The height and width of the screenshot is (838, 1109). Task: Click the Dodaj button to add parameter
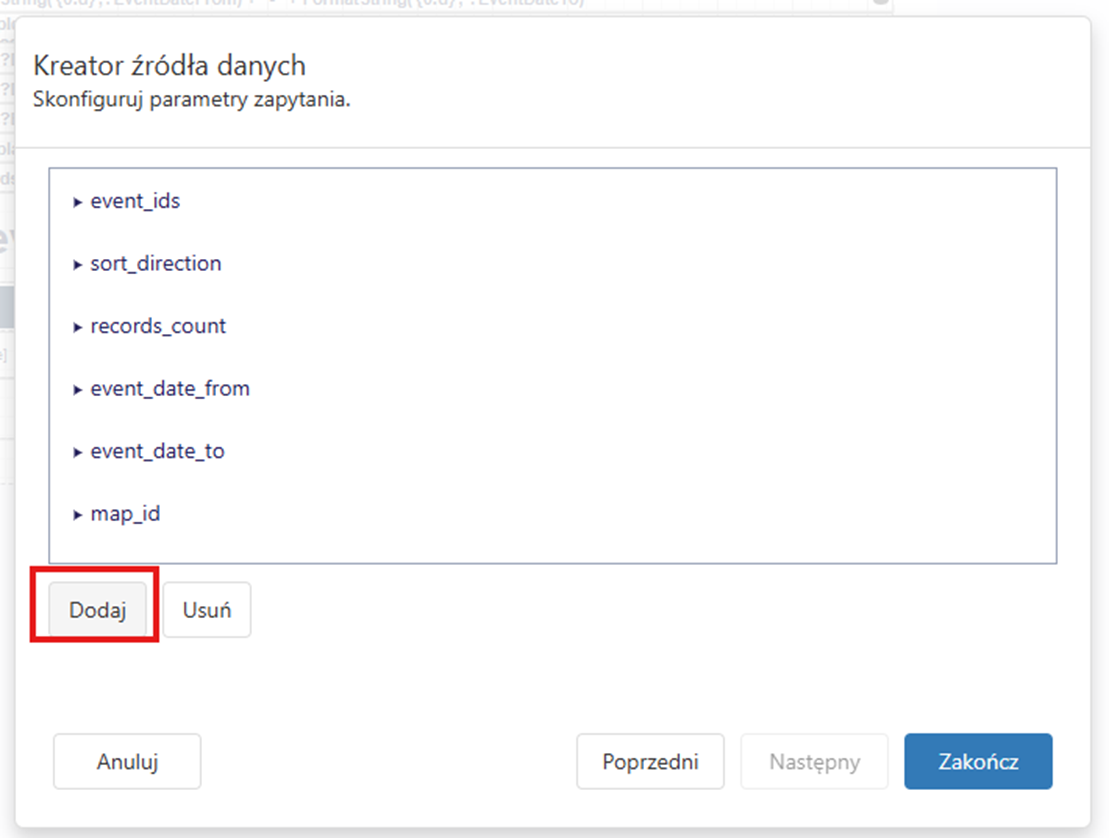click(x=98, y=610)
